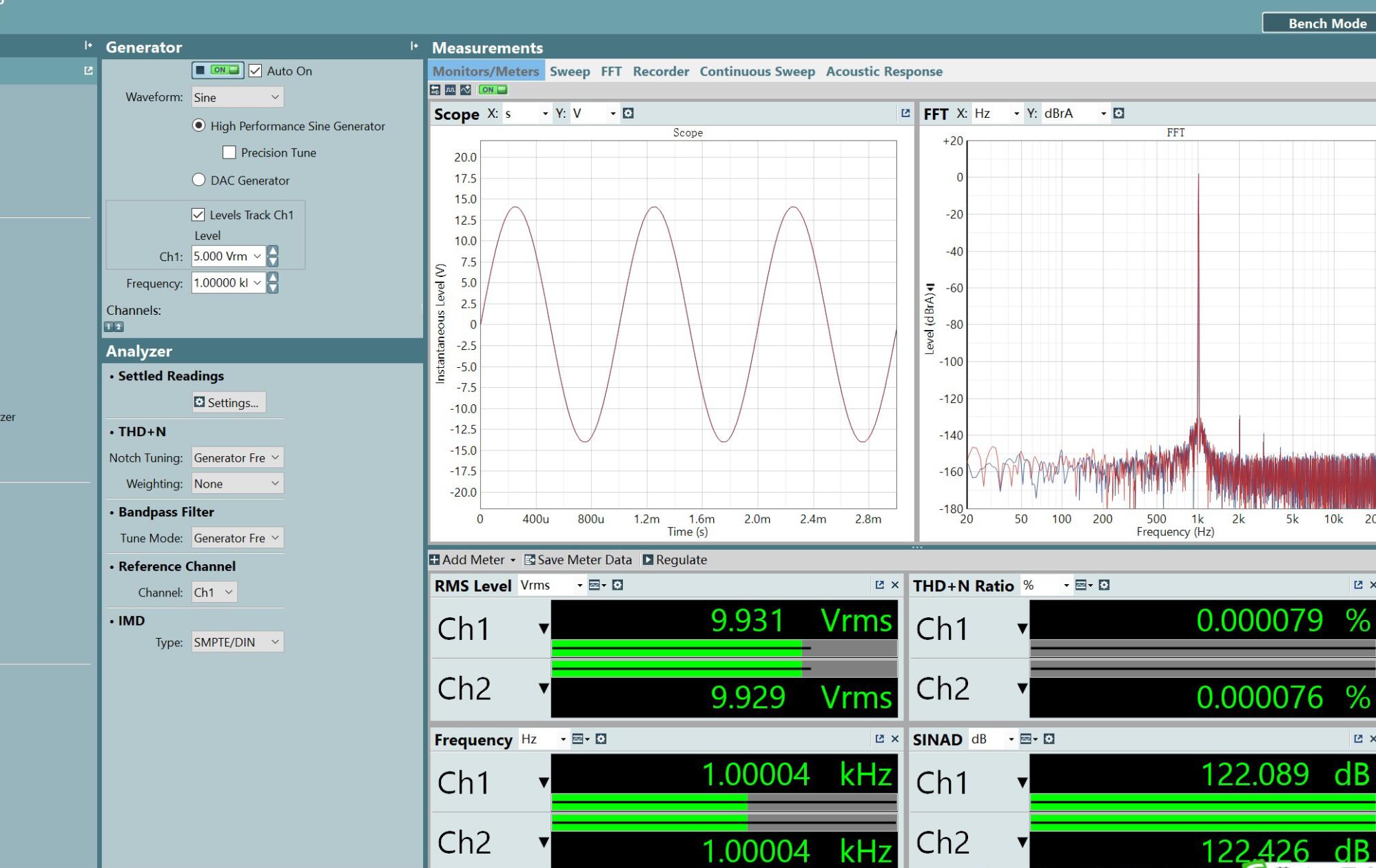Undock the THD+N Ratio meter
Screen dimensions: 1376x868
click(1358, 585)
